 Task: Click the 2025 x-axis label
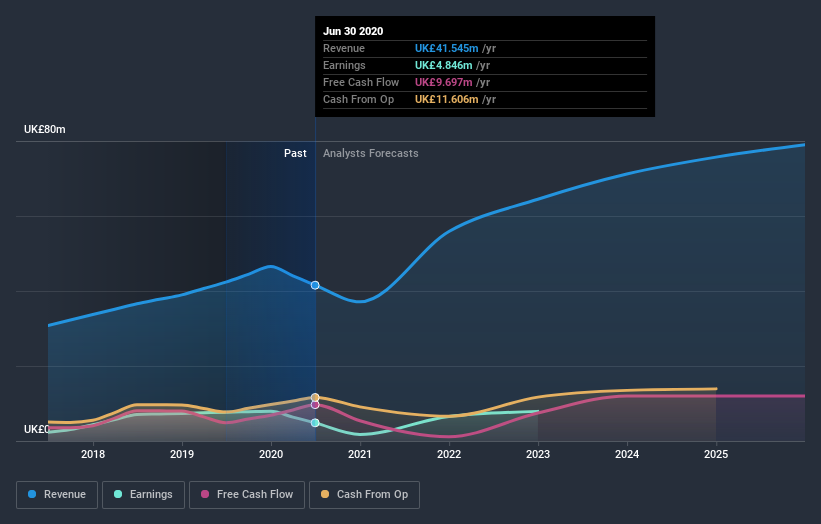[716, 454]
